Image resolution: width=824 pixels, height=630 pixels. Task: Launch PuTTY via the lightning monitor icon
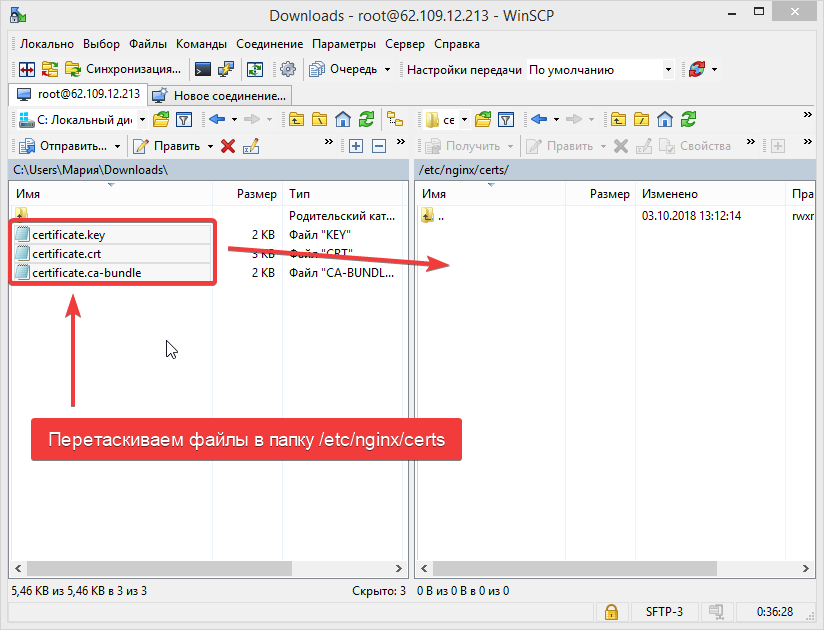(x=226, y=69)
